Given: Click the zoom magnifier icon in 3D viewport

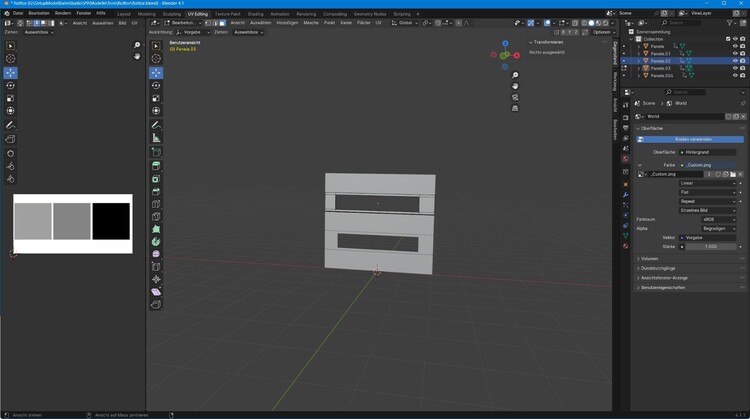Looking at the screenshot, I should (x=515, y=75).
